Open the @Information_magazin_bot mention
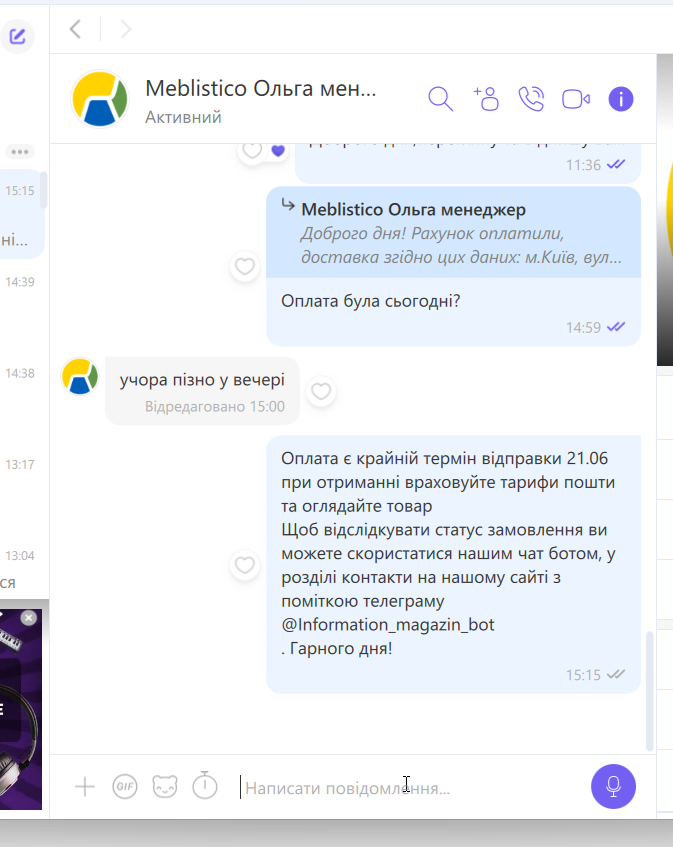Viewport: 673px width, 847px height. pos(388,624)
